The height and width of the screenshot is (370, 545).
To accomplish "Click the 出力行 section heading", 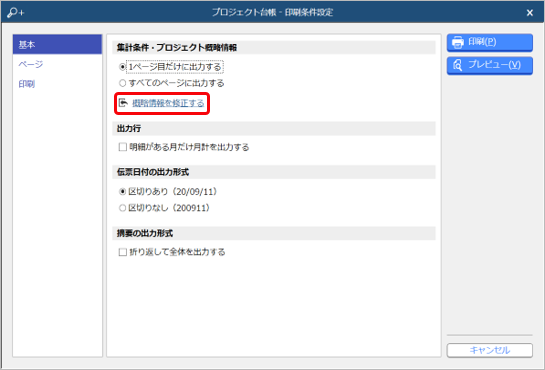I will point(129,129).
